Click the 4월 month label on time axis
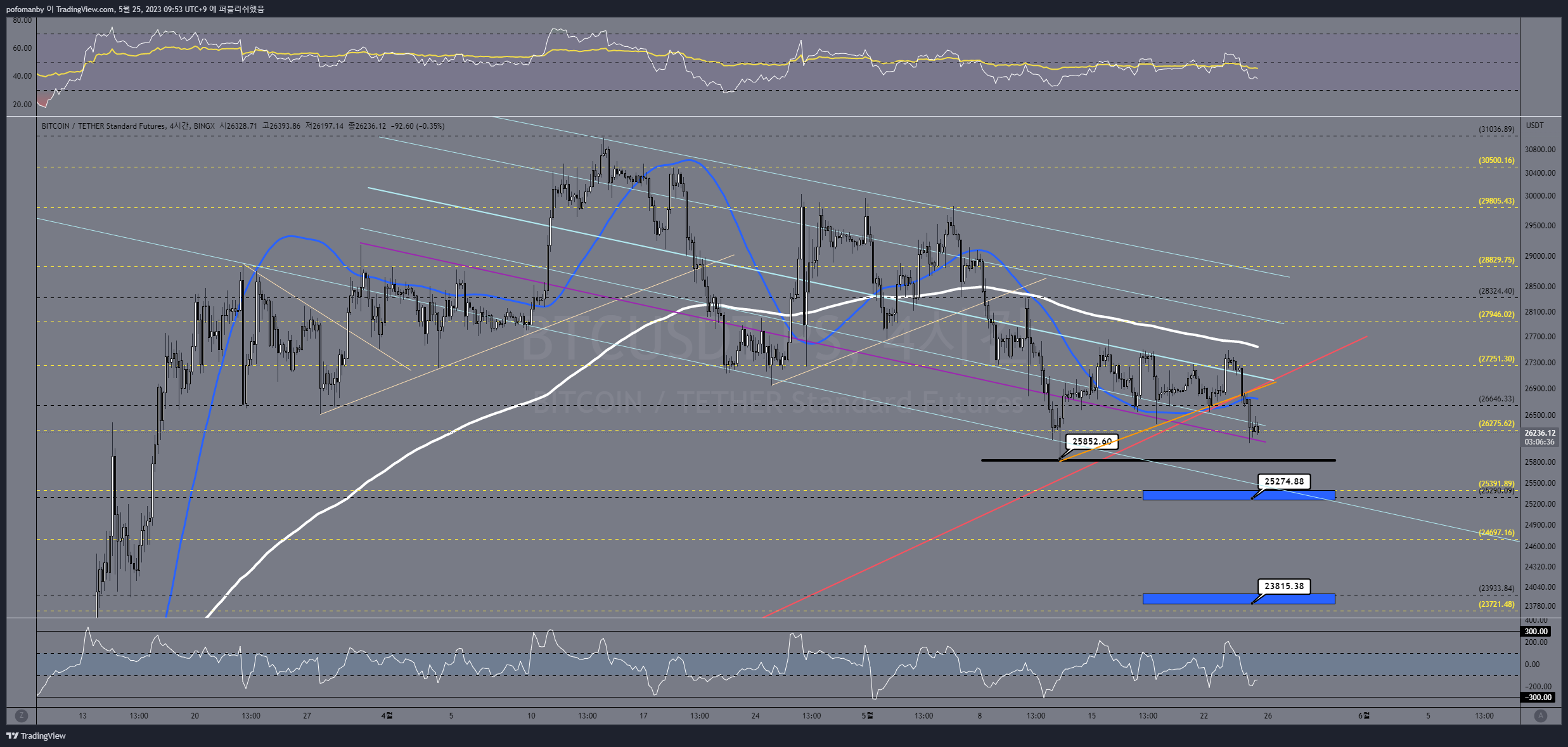 coord(387,716)
